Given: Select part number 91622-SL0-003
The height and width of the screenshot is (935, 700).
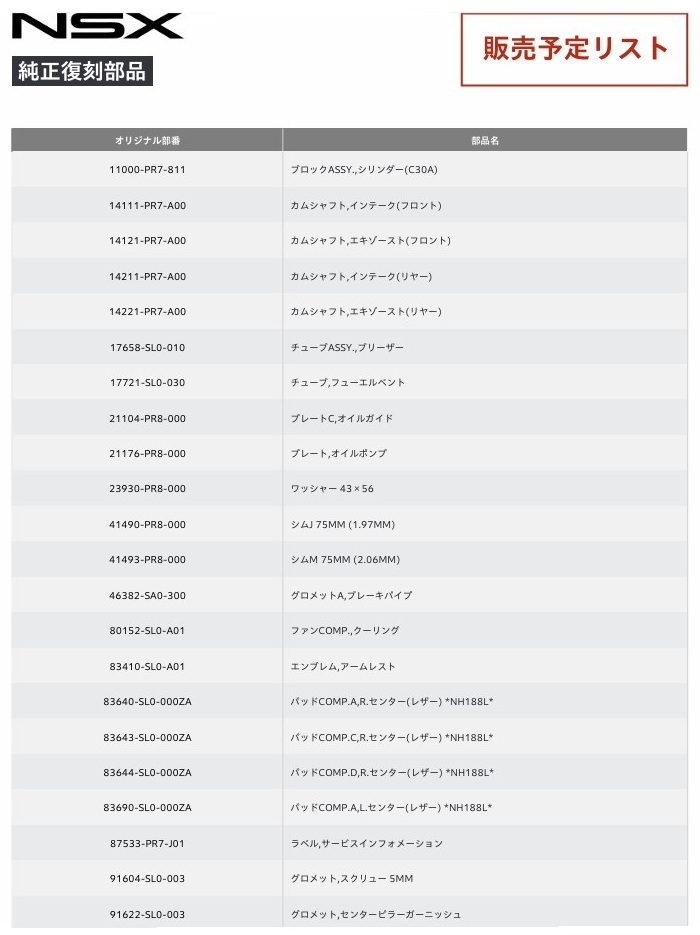Looking at the screenshot, I should click(x=147, y=914).
